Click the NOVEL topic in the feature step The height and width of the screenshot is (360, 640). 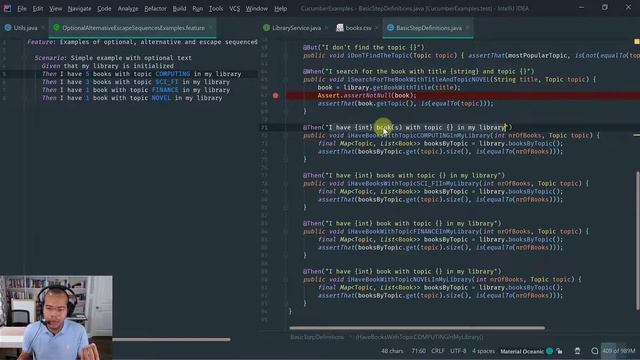[161, 98]
